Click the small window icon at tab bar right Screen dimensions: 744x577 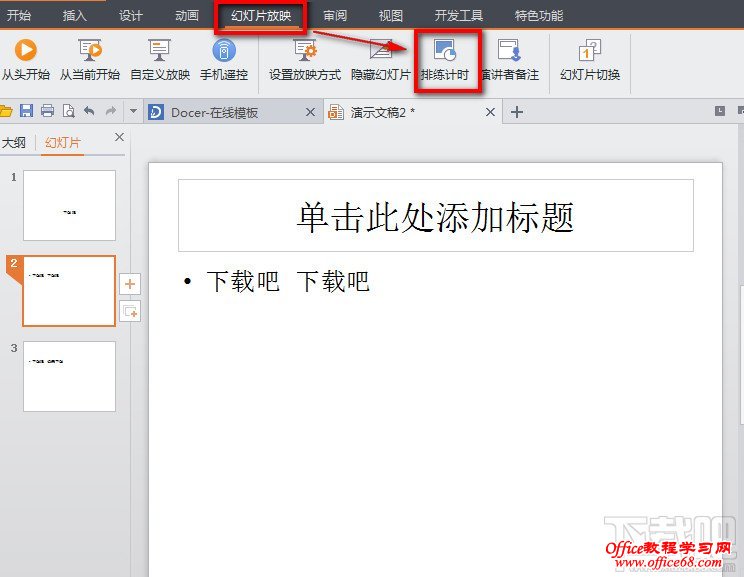coord(720,111)
